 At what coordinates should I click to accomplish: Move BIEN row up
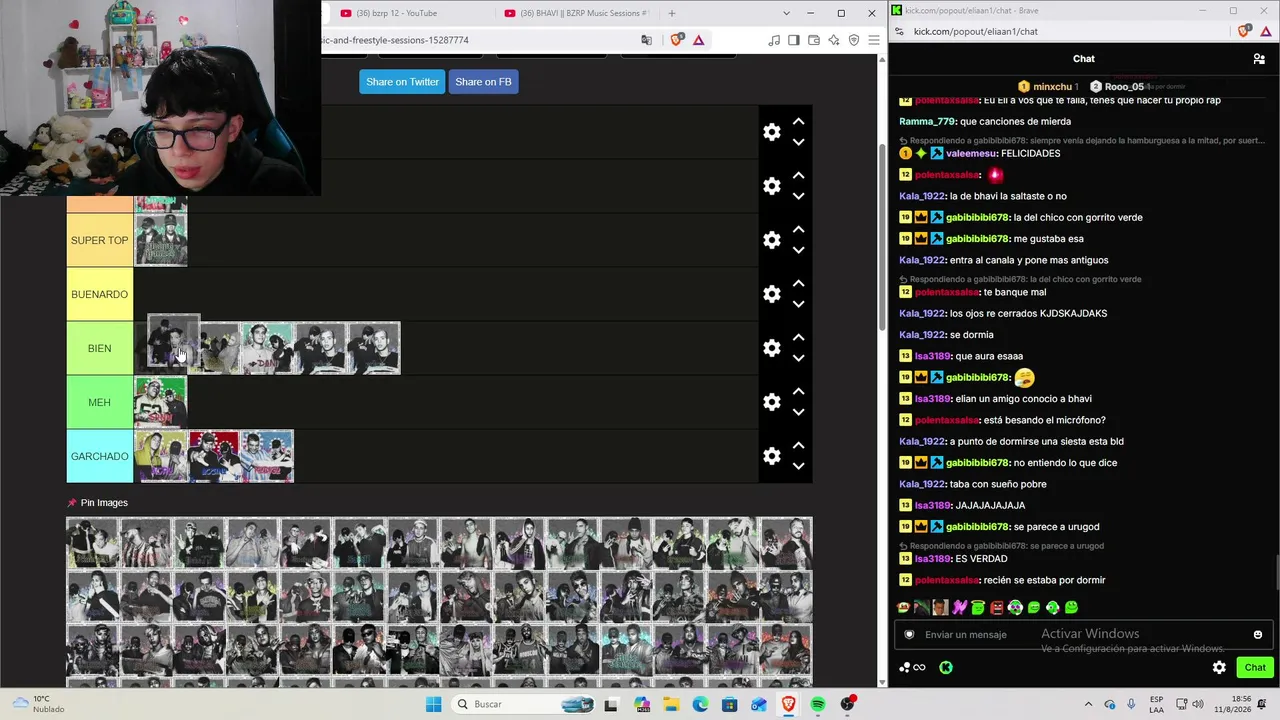click(798, 337)
